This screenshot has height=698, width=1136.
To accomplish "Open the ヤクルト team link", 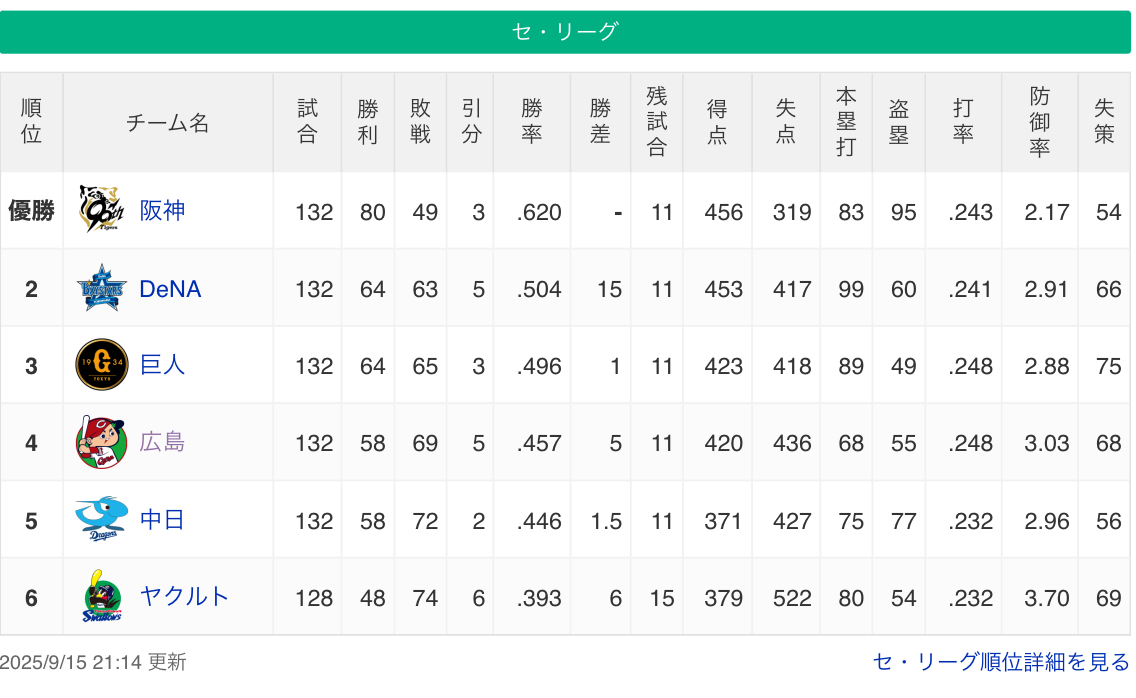I will click(x=184, y=597).
